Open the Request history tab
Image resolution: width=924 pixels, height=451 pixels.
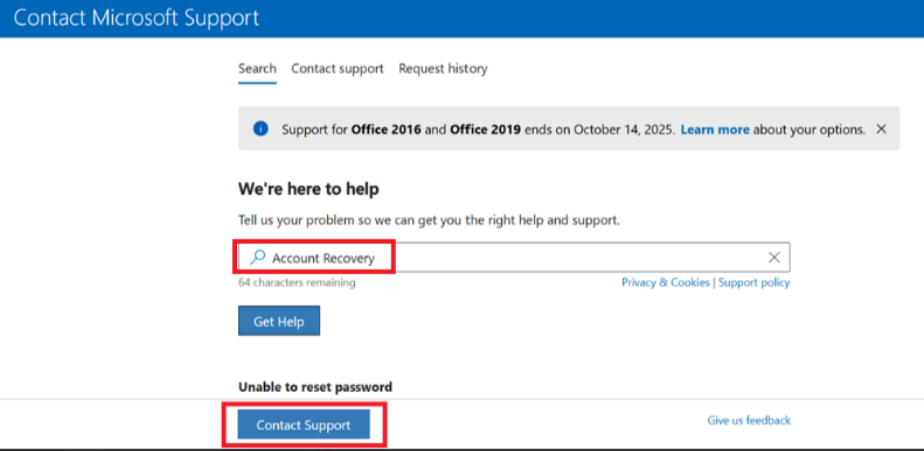443,69
